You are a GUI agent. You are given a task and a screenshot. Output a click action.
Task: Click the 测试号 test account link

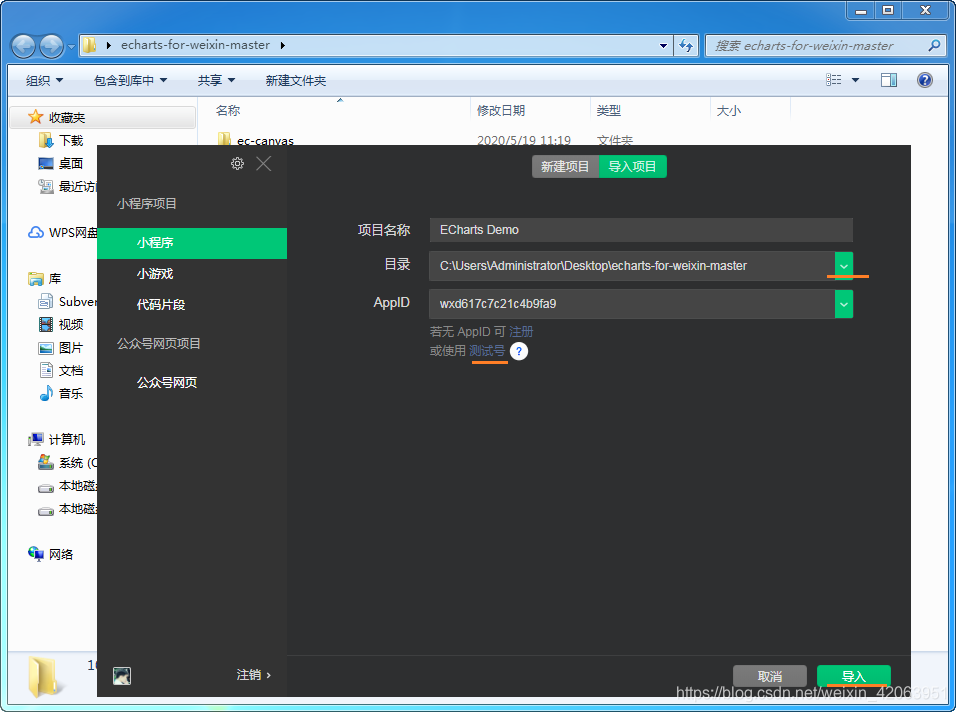(487, 351)
